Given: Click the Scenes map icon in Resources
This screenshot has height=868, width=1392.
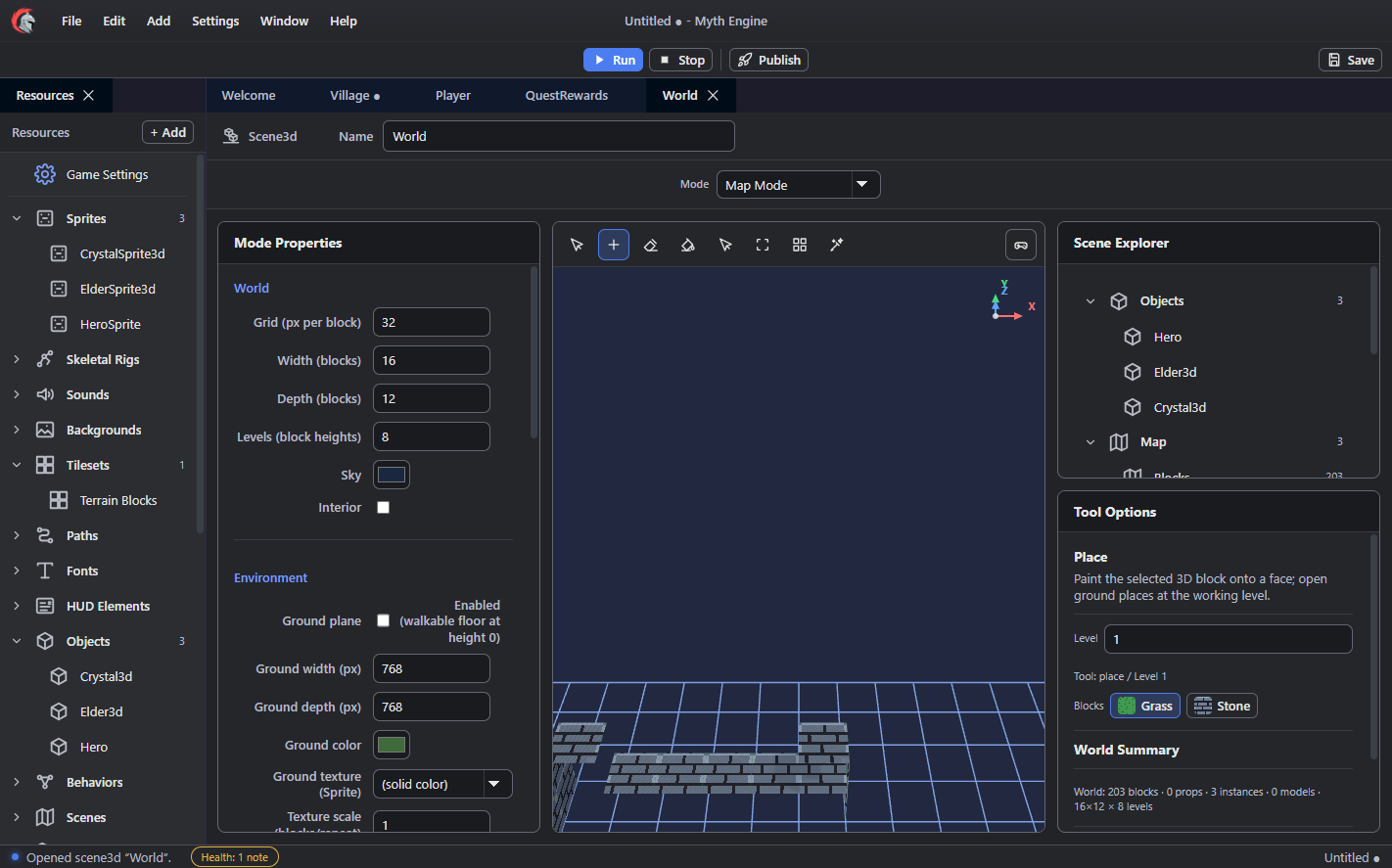Looking at the screenshot, I should pos(45,817).
